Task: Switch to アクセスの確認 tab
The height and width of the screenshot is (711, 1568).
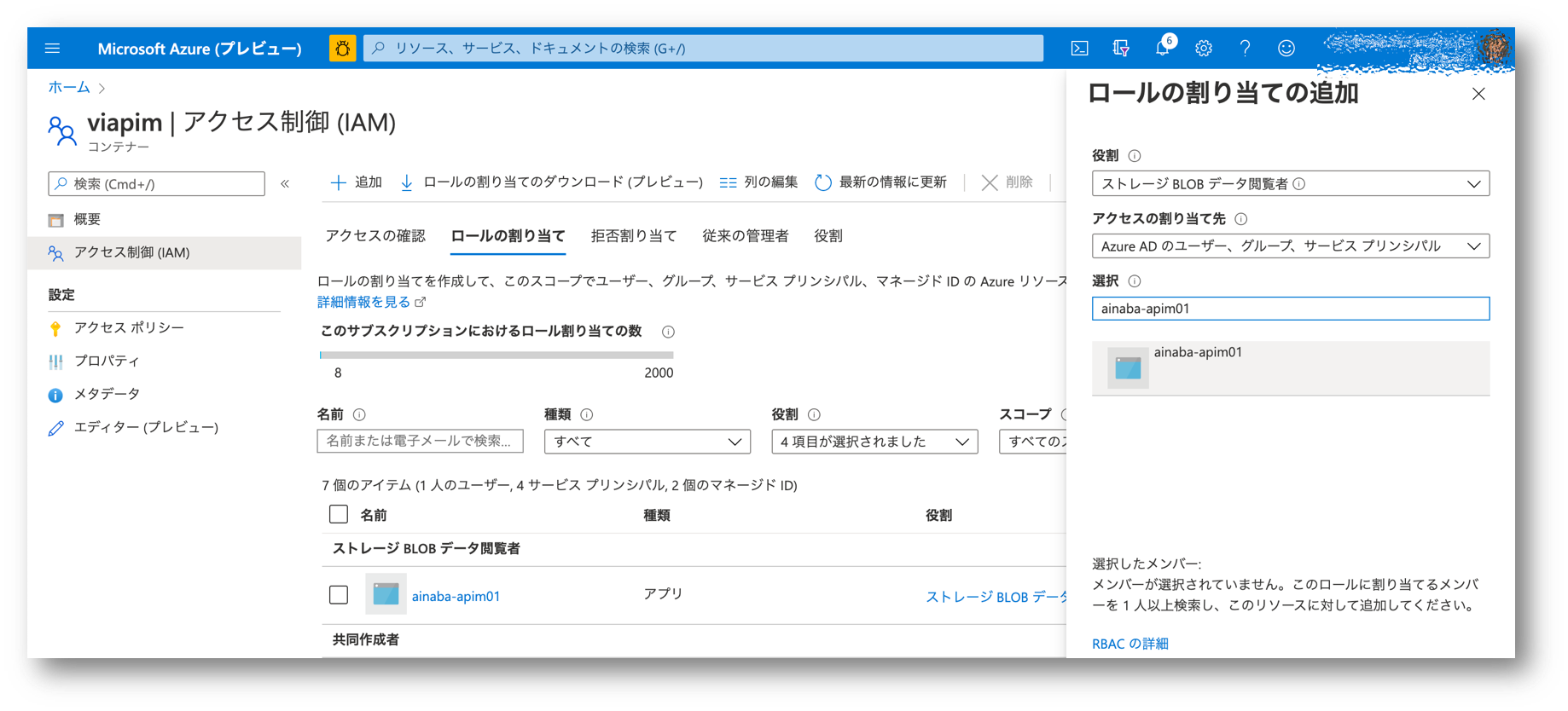Action: [x=375, y=236]
